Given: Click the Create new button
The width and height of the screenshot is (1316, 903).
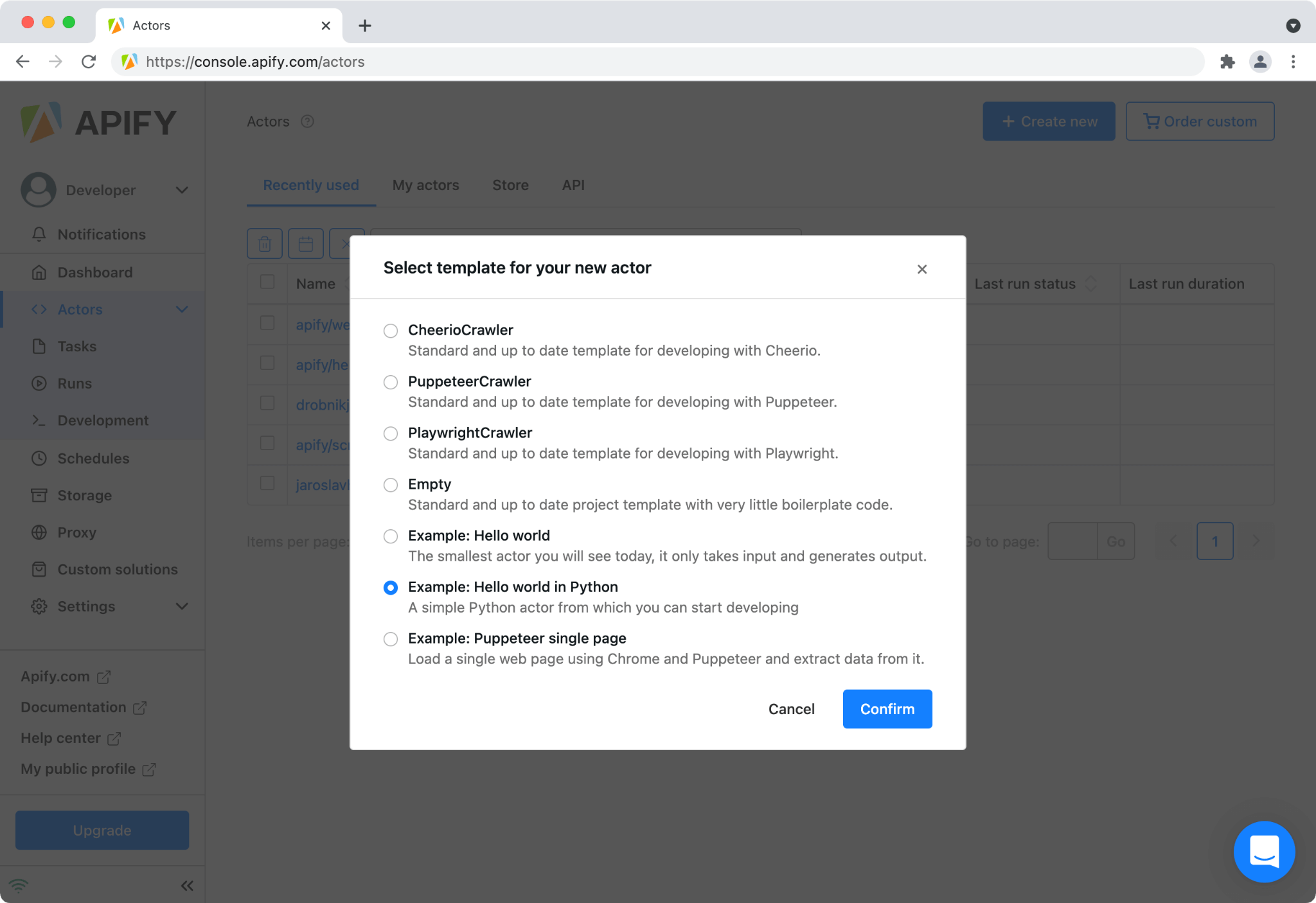Looking at the screenshot, I should [1049, 121].
